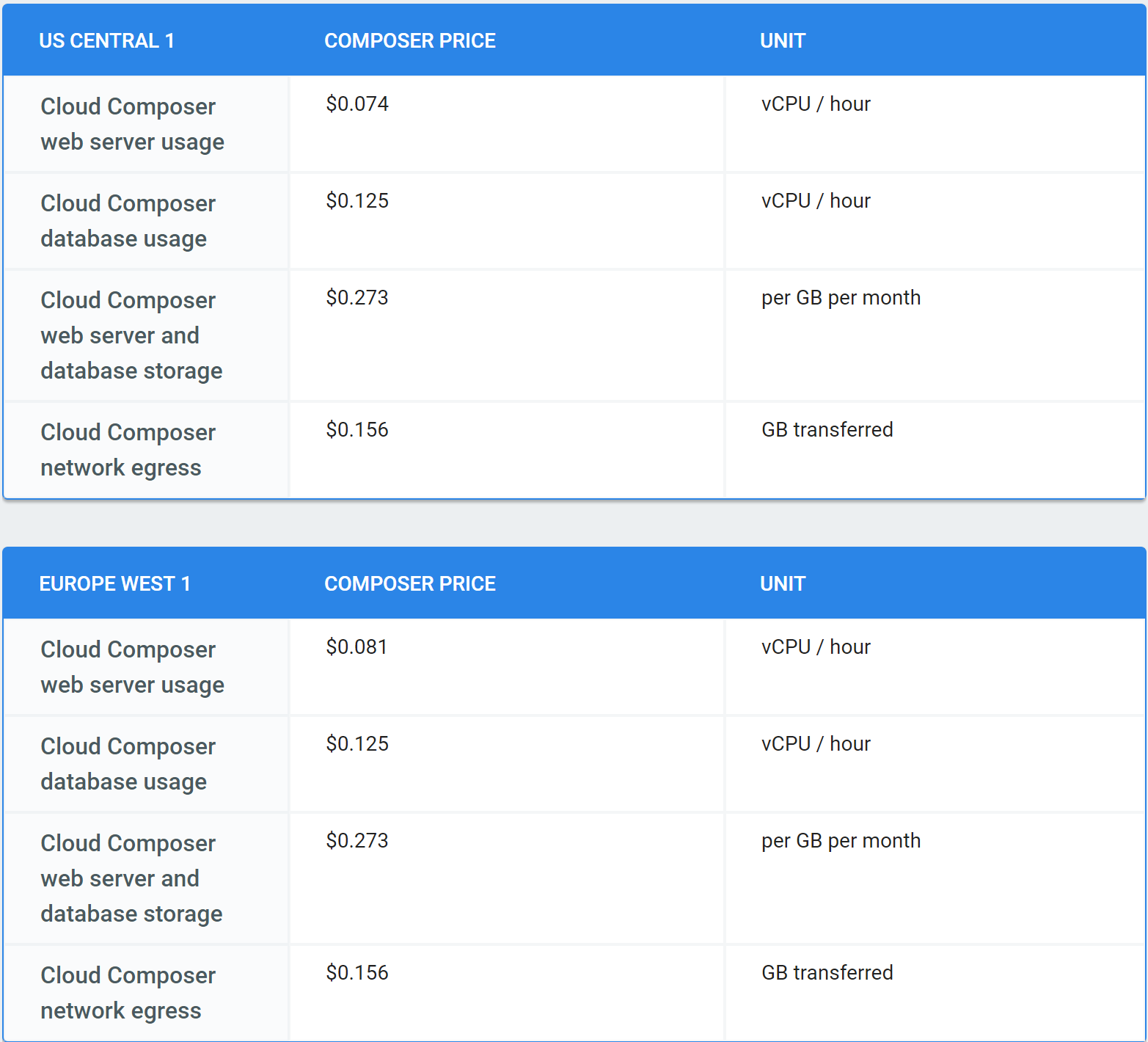Viewport: 1148px width, 1042px height.
Task: Click UNIT header in Europe West table
Action: point(783,584)
